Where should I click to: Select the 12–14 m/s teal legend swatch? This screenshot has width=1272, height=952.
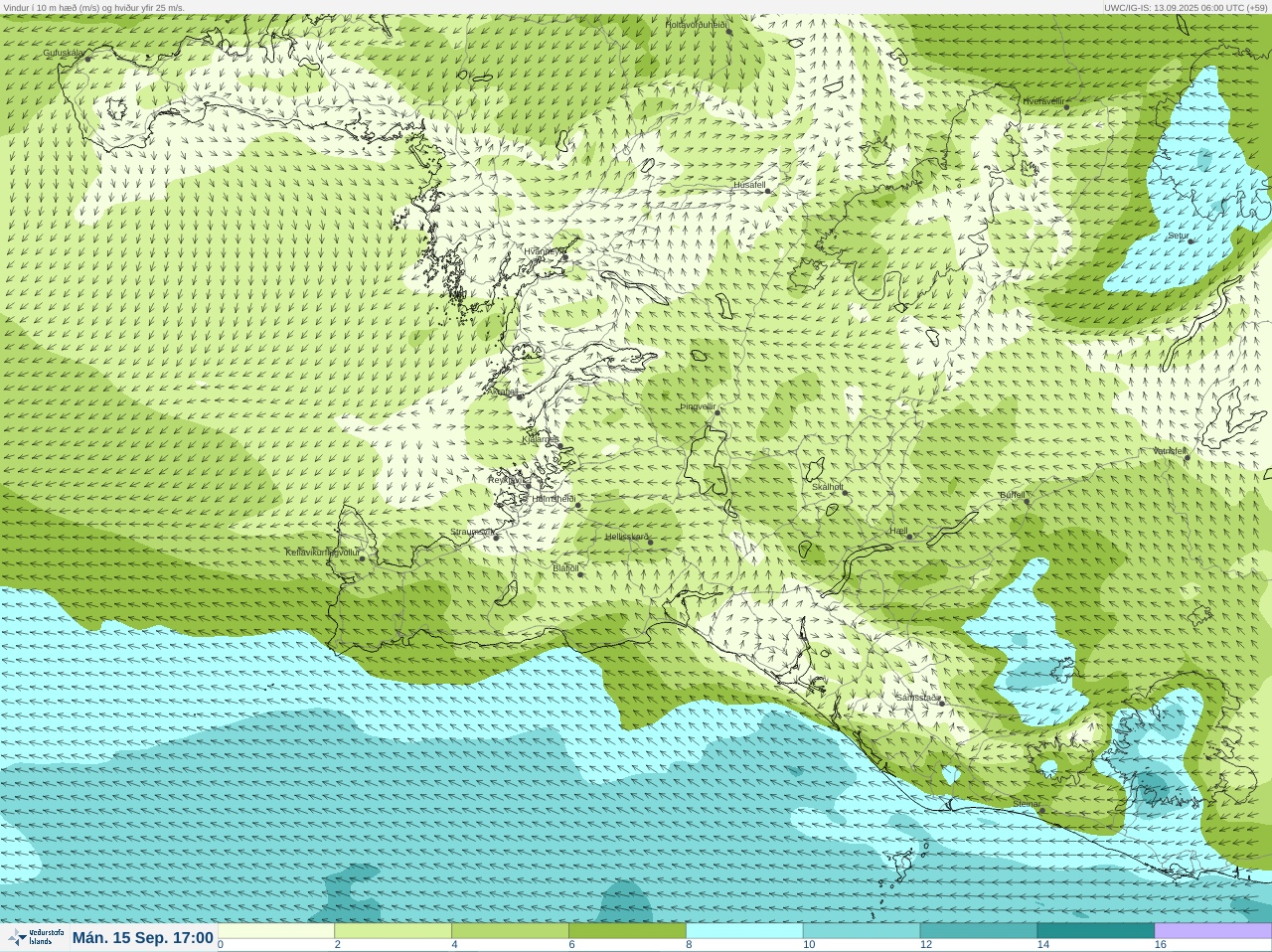click(x=979, y=931)
